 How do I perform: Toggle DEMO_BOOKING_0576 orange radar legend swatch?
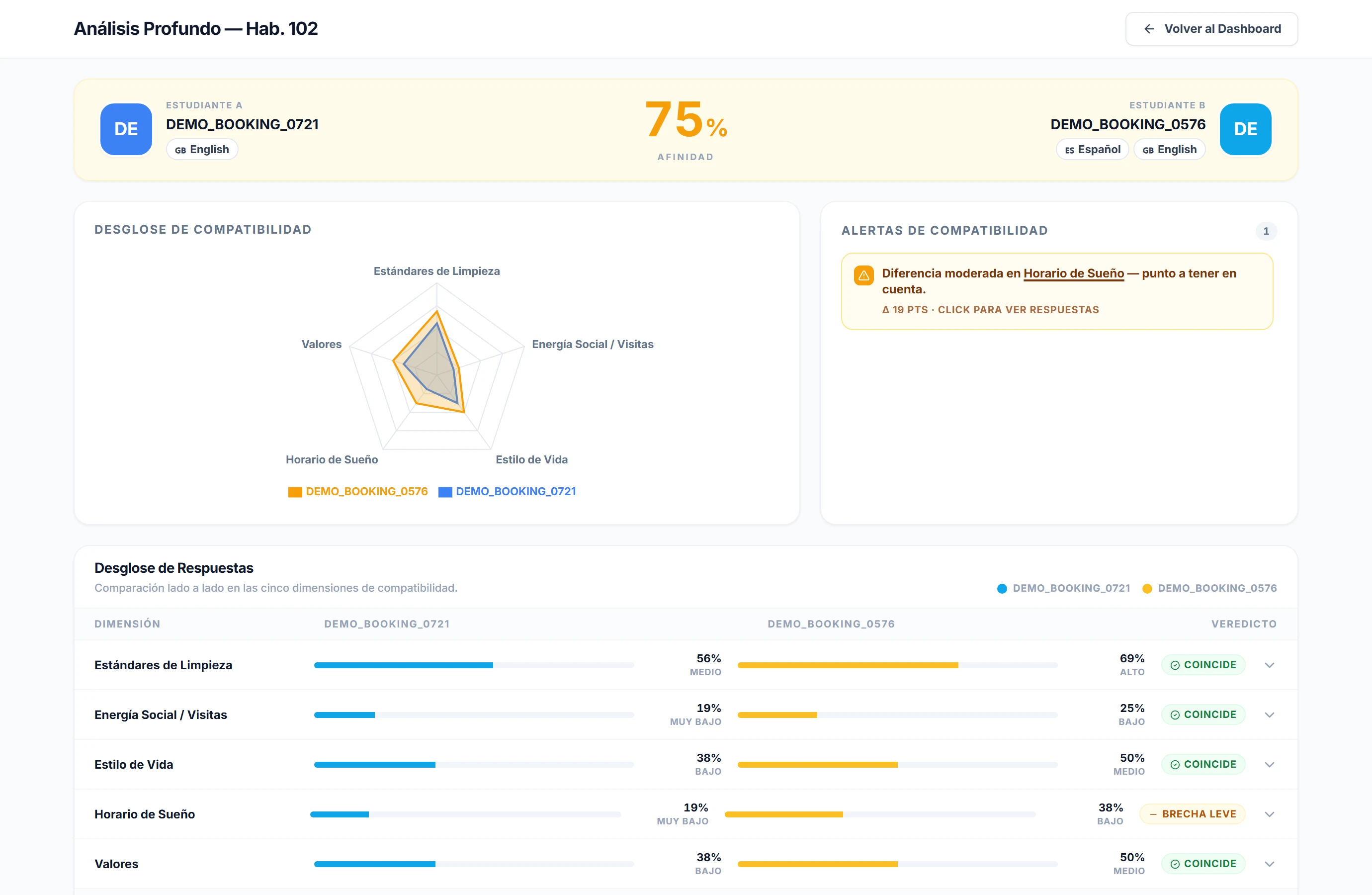(295, 492)
